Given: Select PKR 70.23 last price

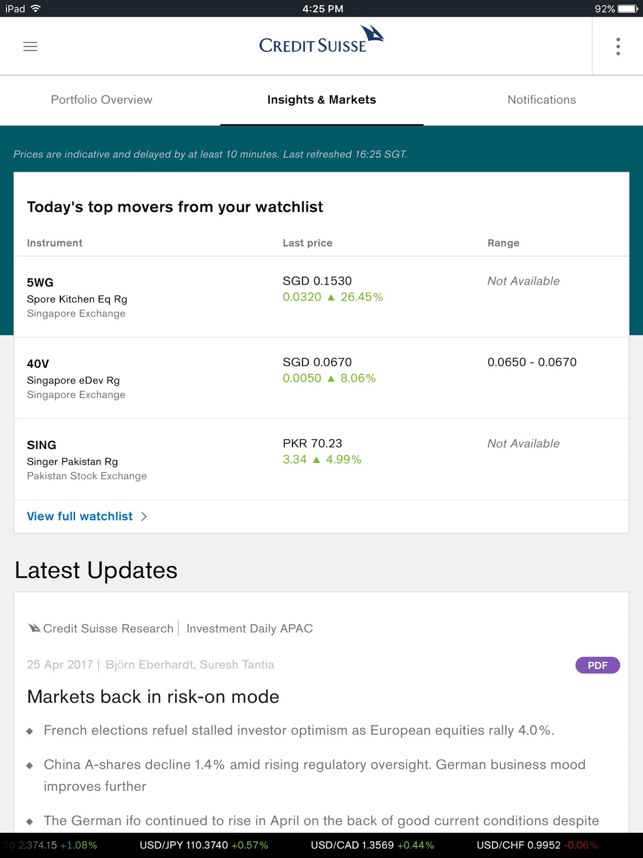Looking at the screenshot, I should tap(311, 443).
